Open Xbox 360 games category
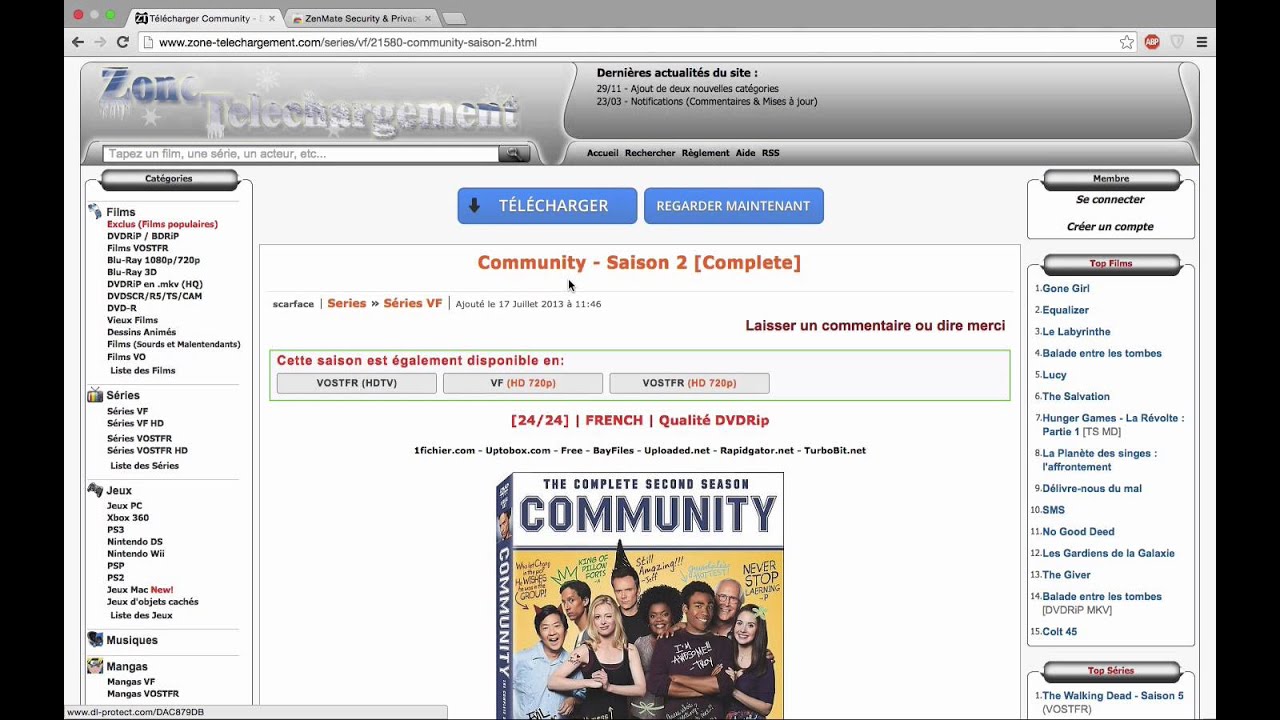This screenshot has height=720, width=1280. pos(128,517)
